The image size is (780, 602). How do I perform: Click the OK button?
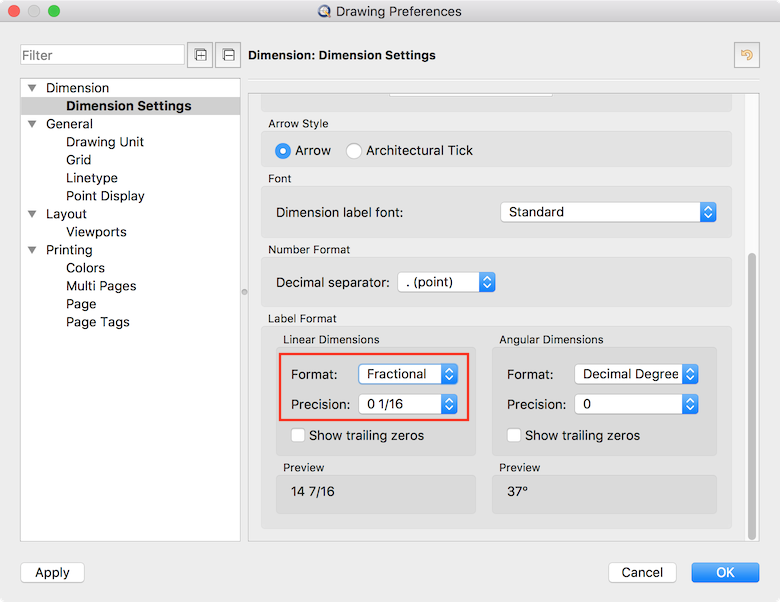pyautogui.click(x=725, y=572)
